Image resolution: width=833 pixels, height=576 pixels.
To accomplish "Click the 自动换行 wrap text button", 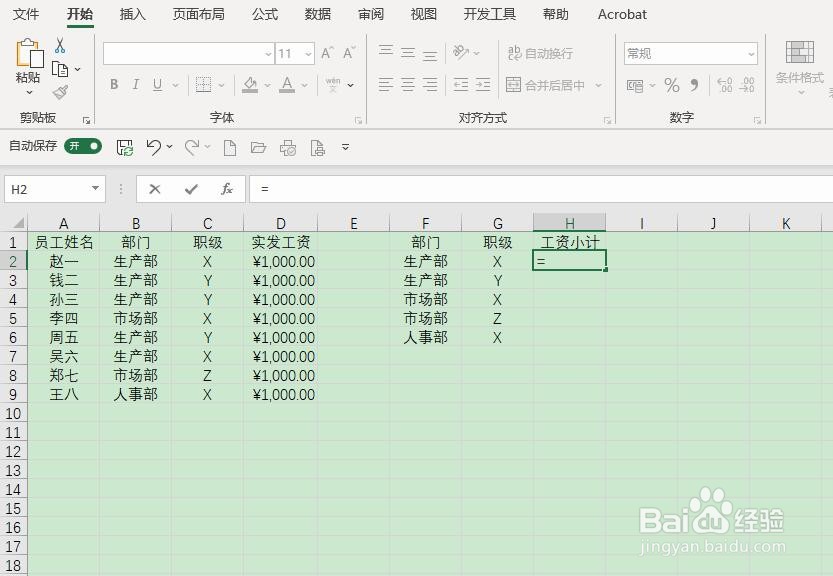I will pos(540,53).
